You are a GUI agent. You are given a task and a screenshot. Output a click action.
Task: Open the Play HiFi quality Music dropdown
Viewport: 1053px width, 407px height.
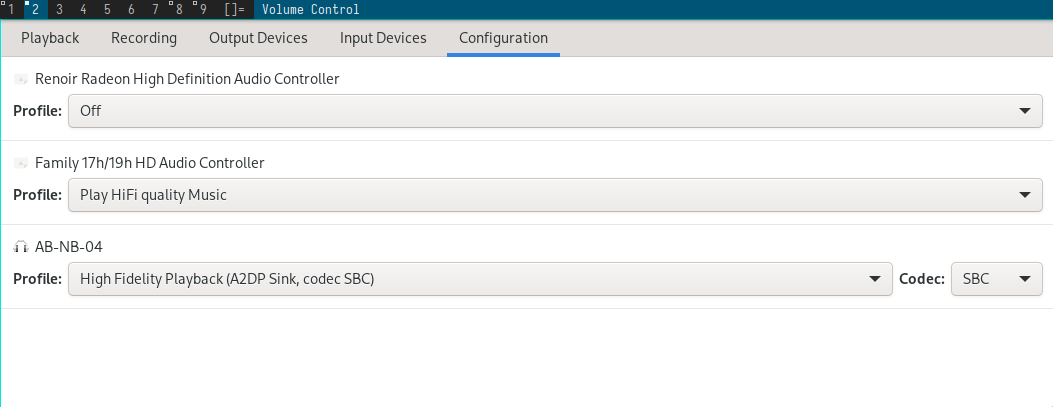[x=555, y=195]
